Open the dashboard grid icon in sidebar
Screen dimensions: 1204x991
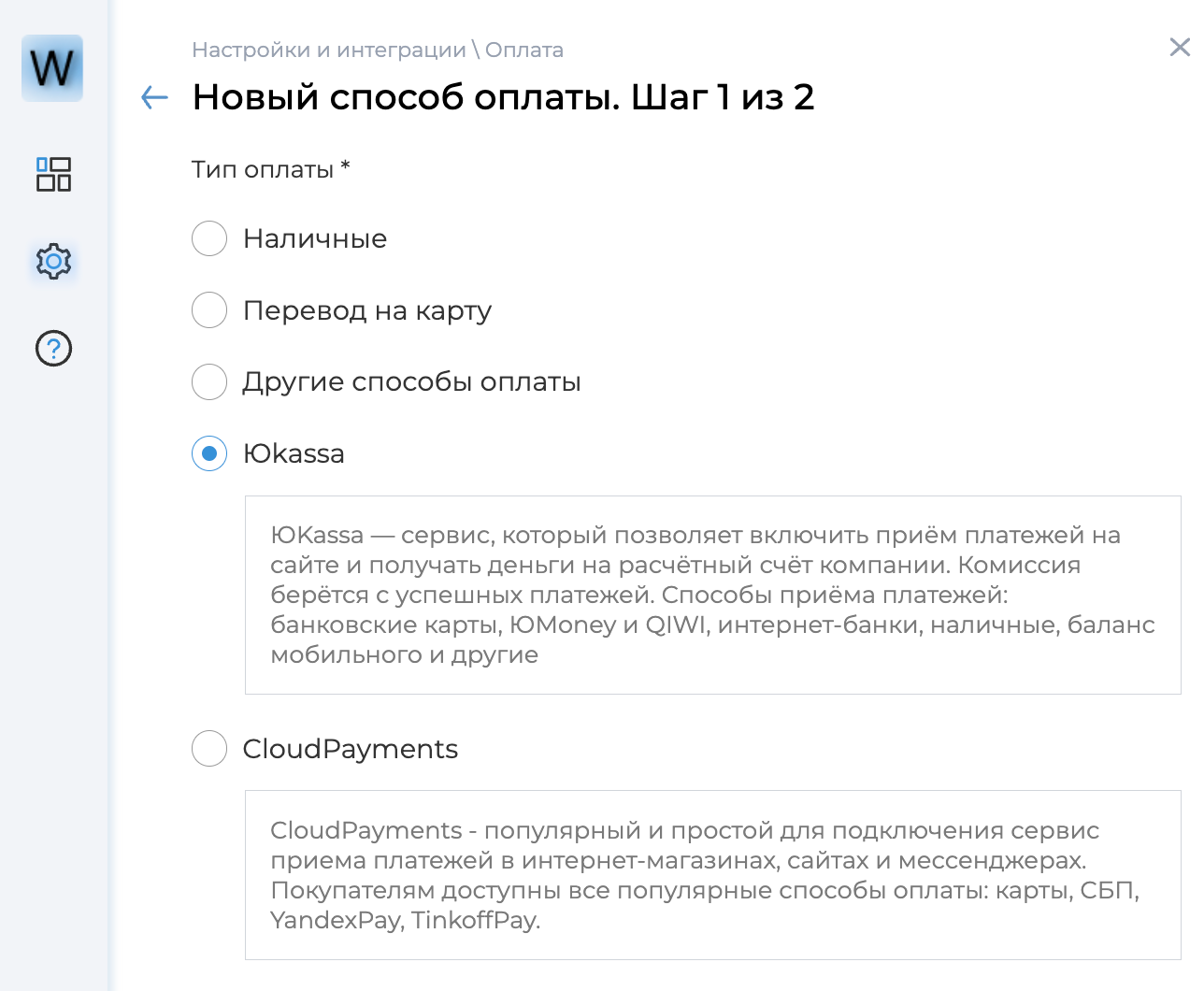pos(53,175)
